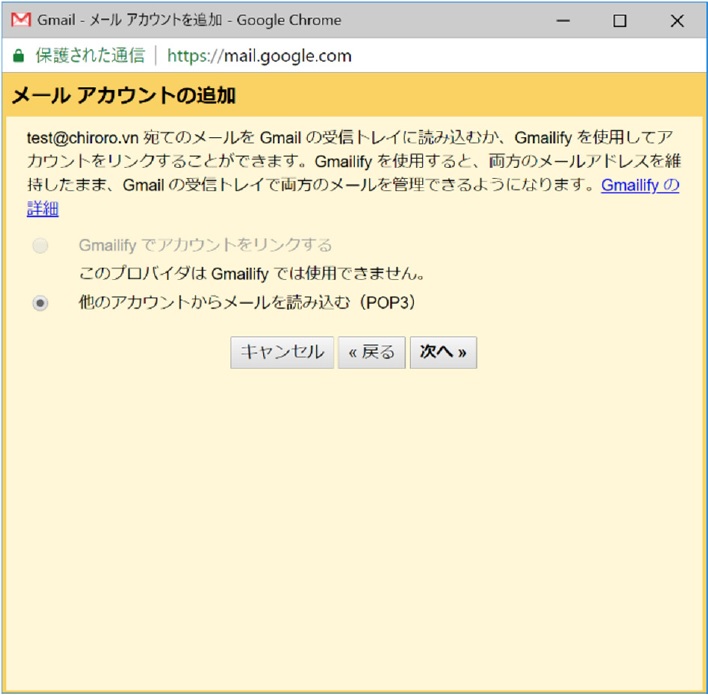Maximize the Chrome popup window
708x695 pixels.
(620, 20)
